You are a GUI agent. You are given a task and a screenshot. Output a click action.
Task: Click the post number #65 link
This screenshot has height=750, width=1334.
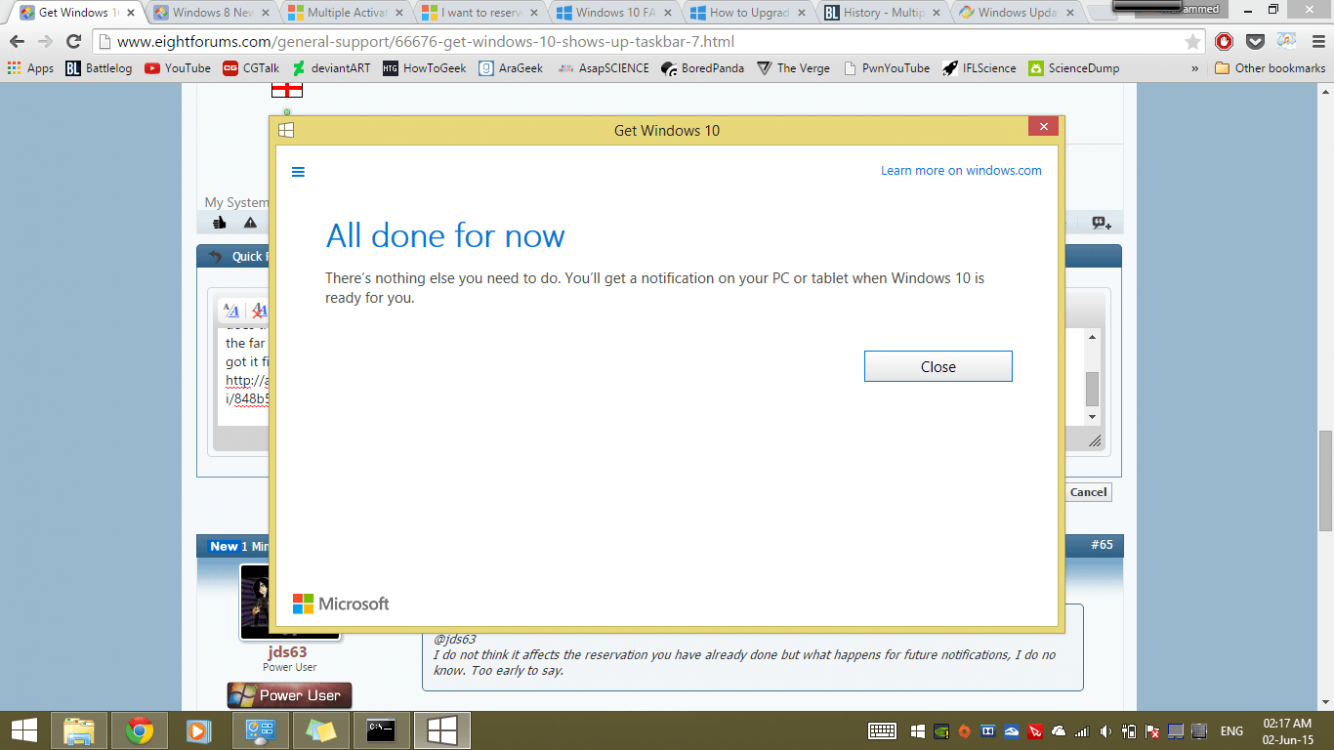click(1101, 545)
